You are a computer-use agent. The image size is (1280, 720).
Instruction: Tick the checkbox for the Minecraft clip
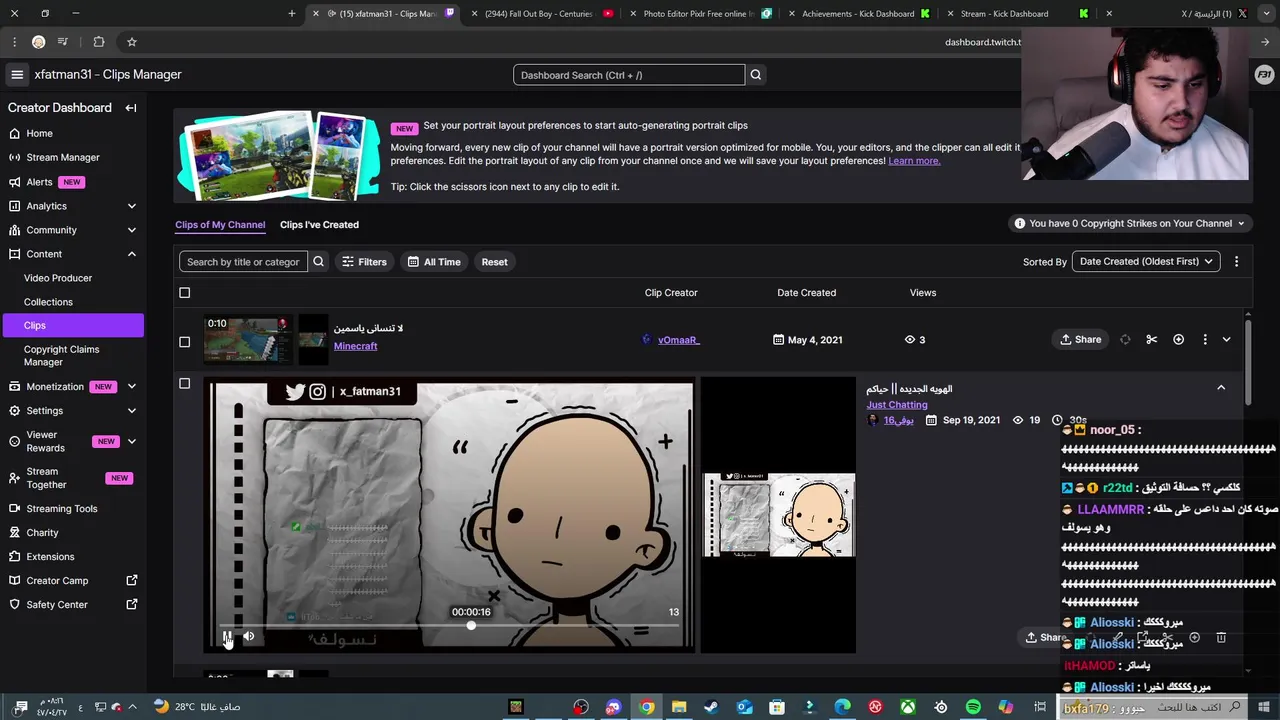pos(184,342)
